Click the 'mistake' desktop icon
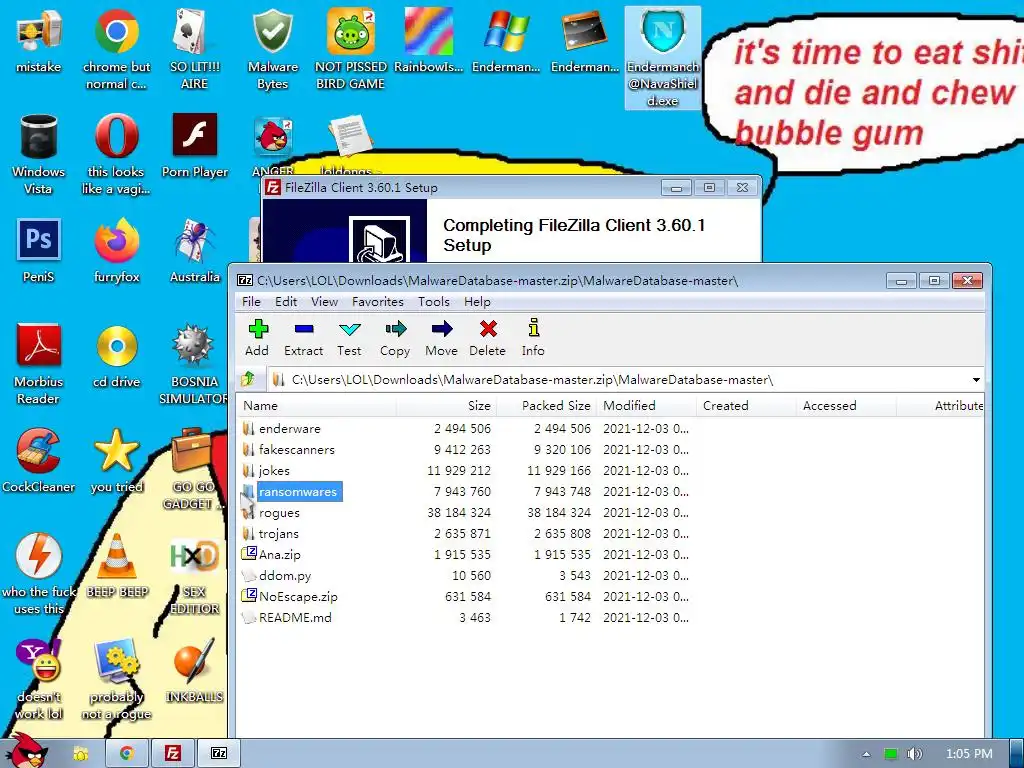The height and width of the screenshot is (768, 1024). 39,40
